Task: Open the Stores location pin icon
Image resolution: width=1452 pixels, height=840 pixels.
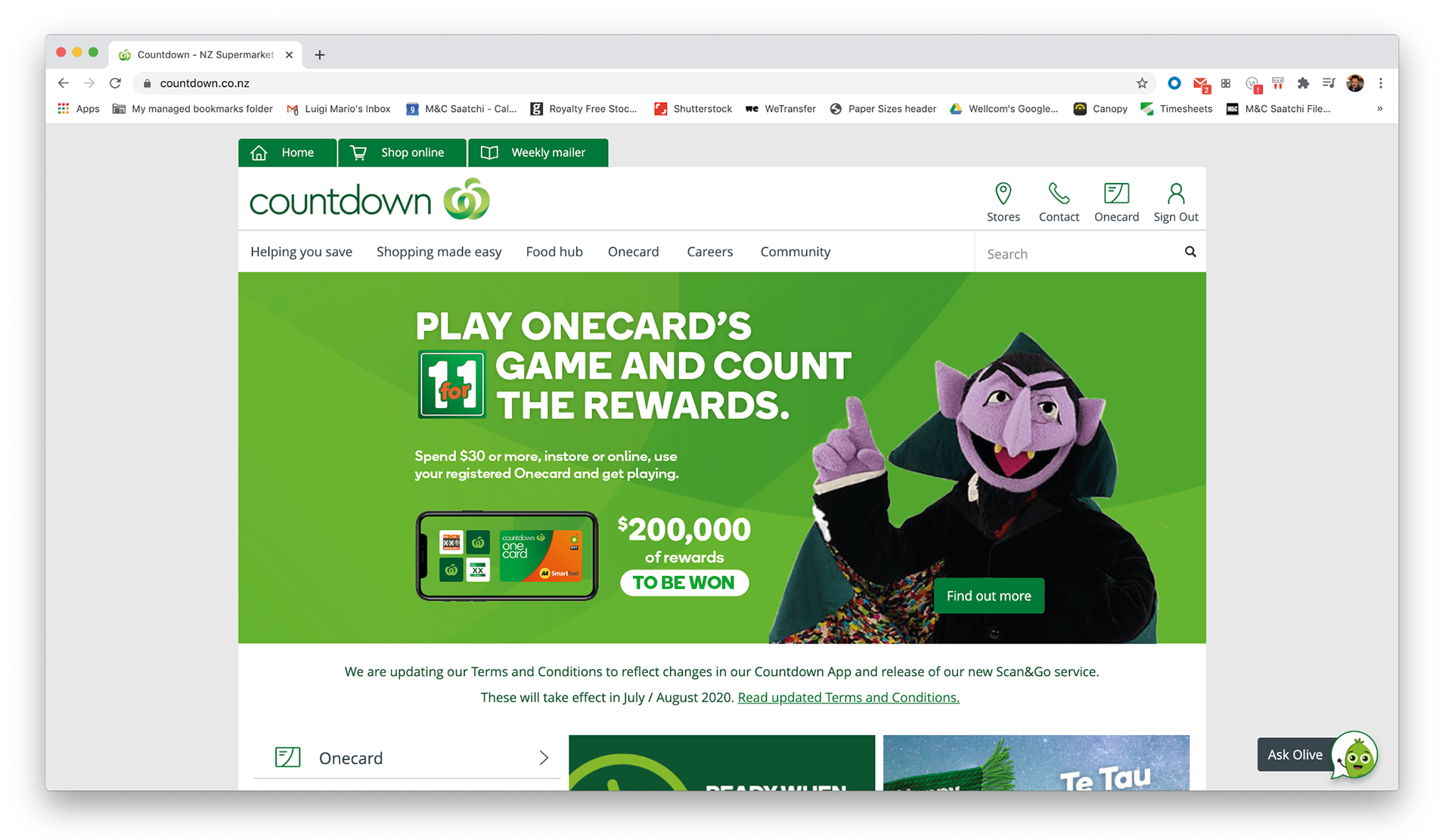Action: (1003, 194)
